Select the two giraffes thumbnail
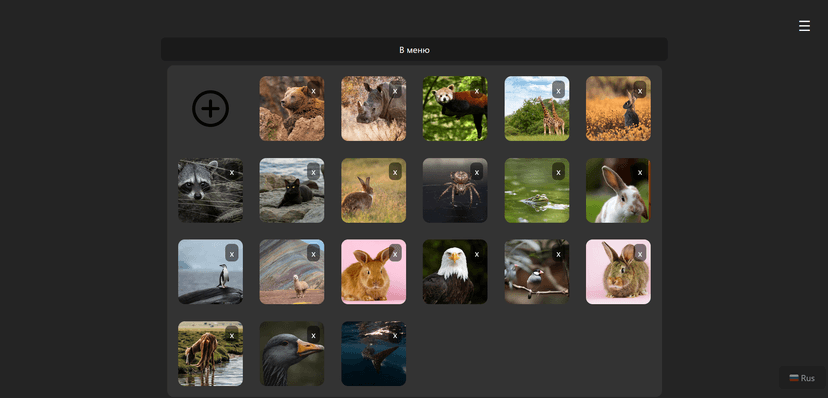The image size is (828, 398). (x=537, y=109)
